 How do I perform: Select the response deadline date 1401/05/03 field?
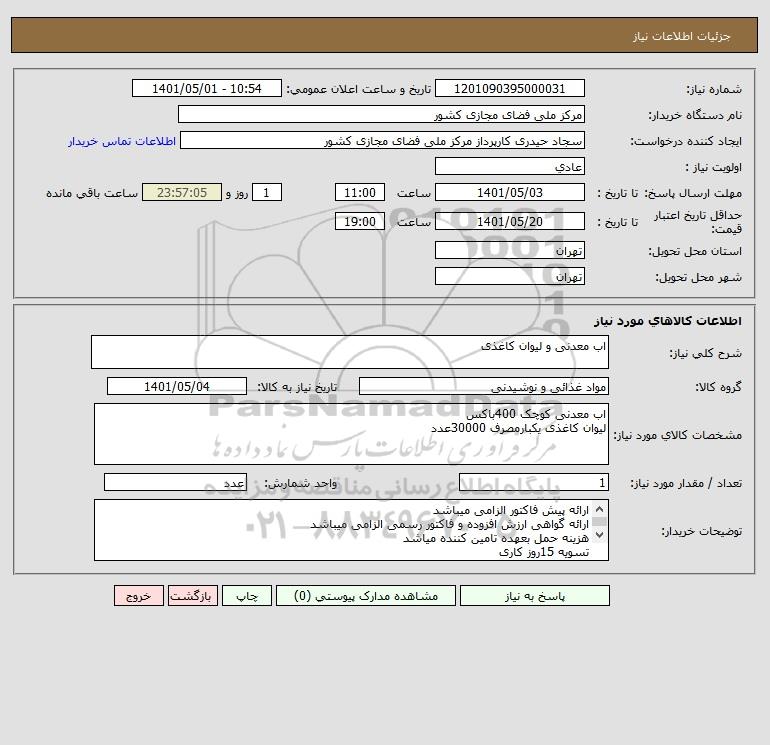click(x=510, y=193)
